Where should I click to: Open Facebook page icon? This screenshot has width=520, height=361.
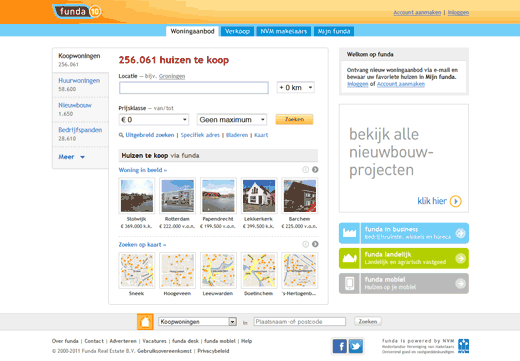coord(339,346)
